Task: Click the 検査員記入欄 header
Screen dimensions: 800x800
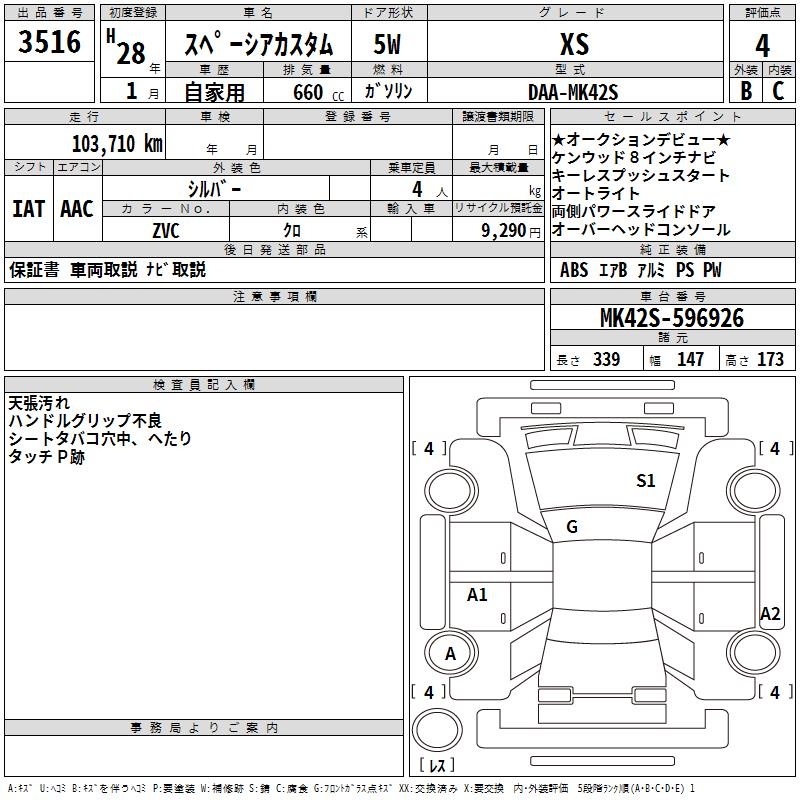Action: [x=204, y=385]
